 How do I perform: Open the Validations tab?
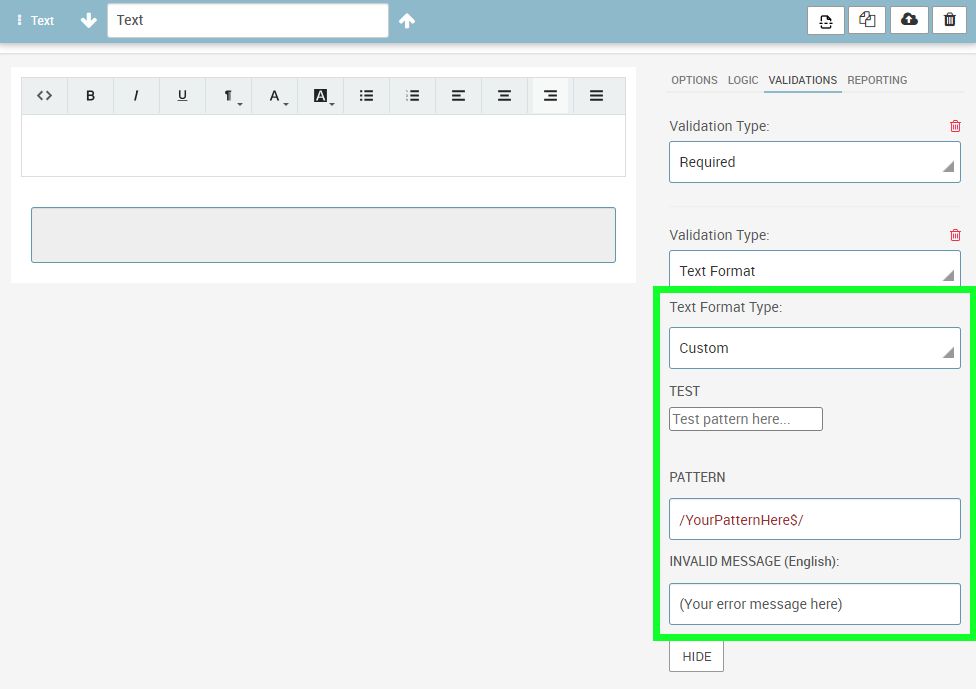click(802, 80)
